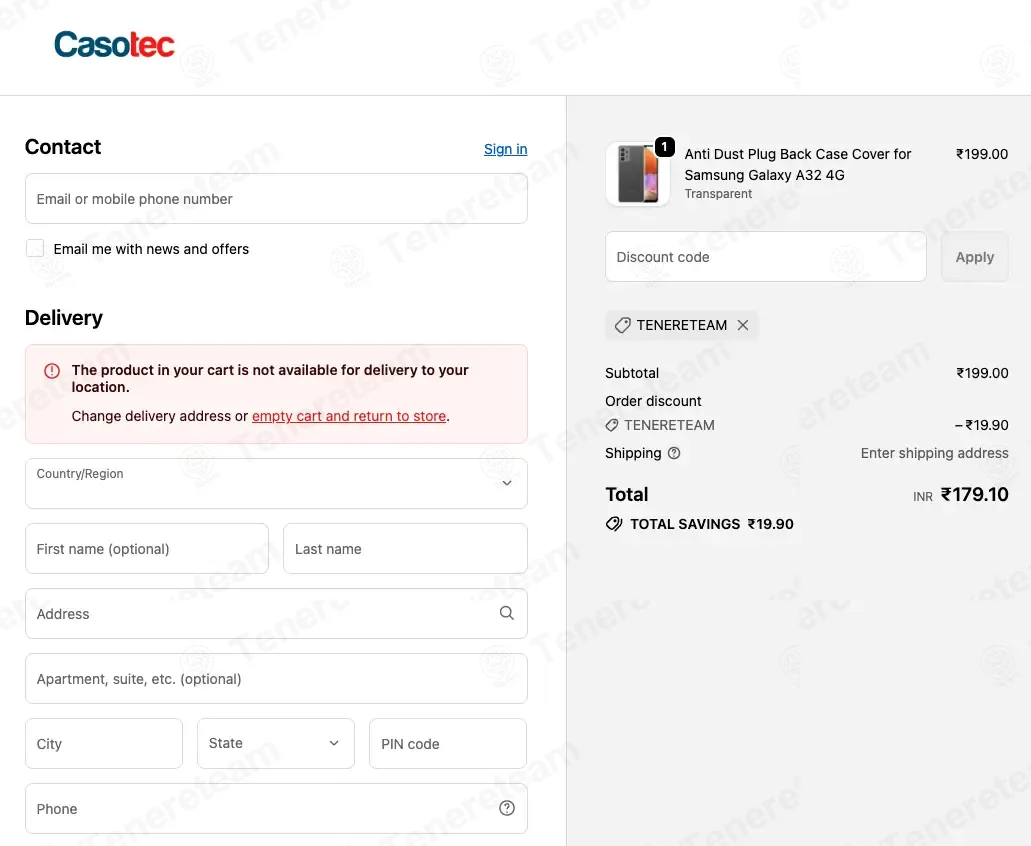The height and width of the screenshot is (846, 1031).
Task: Open the Country/Region dropdown
Action: (x=276, y=483)
